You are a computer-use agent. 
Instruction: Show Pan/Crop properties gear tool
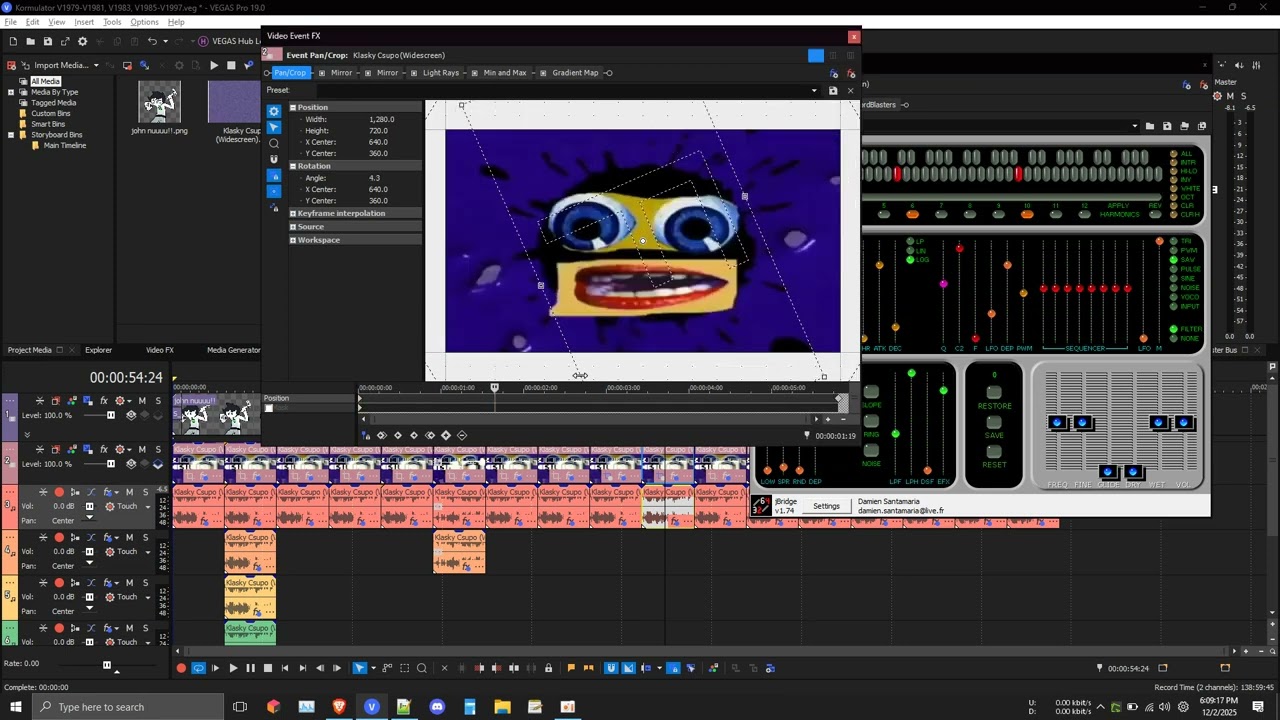click(x=274, y=111)
